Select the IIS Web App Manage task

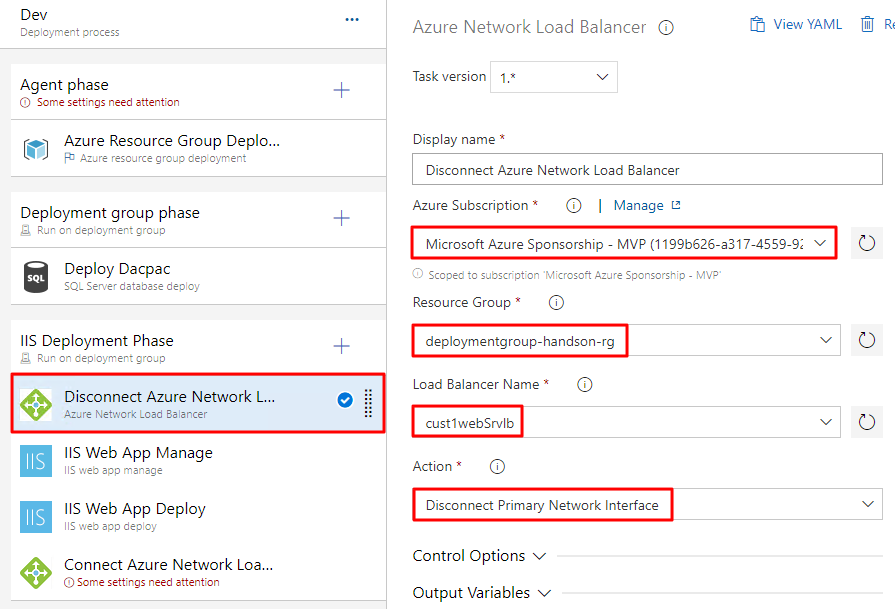(x=198, y=461)
